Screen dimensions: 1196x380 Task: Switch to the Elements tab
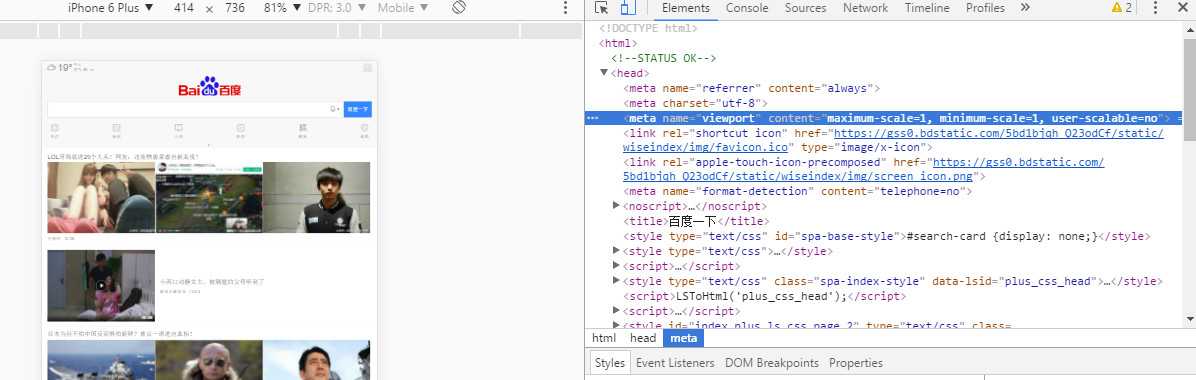686,8
